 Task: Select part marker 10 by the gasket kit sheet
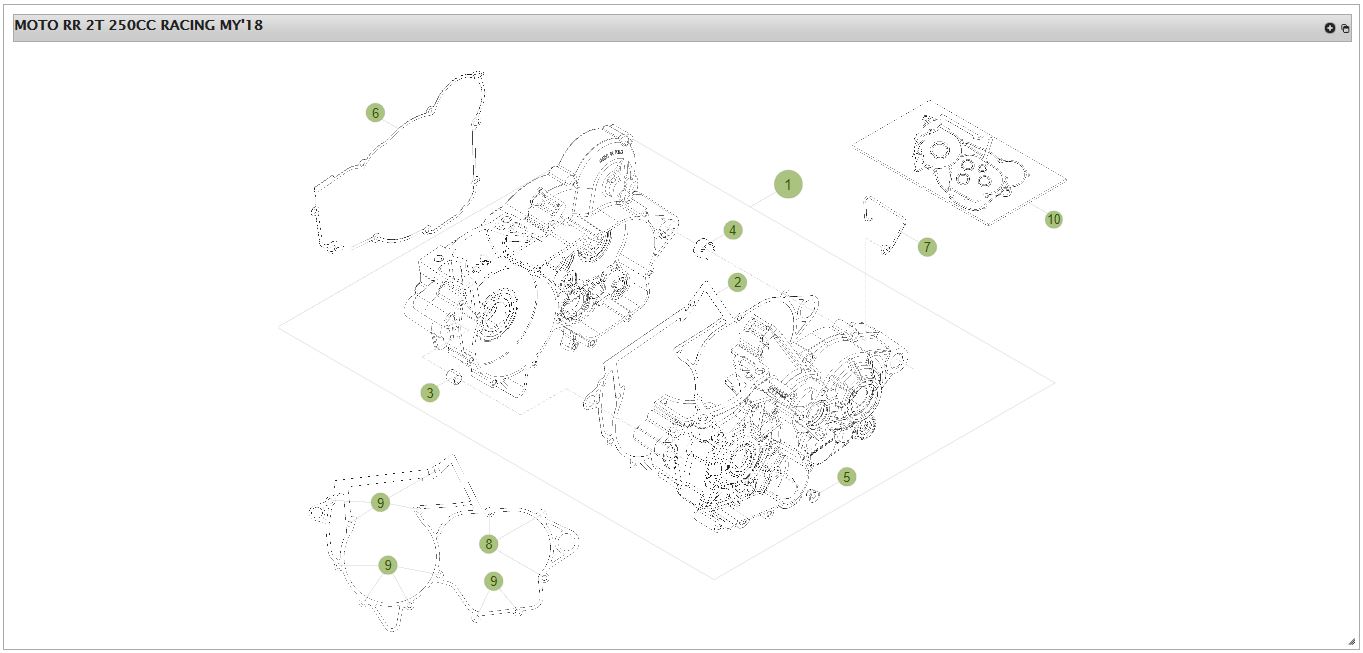(1053, 219)
